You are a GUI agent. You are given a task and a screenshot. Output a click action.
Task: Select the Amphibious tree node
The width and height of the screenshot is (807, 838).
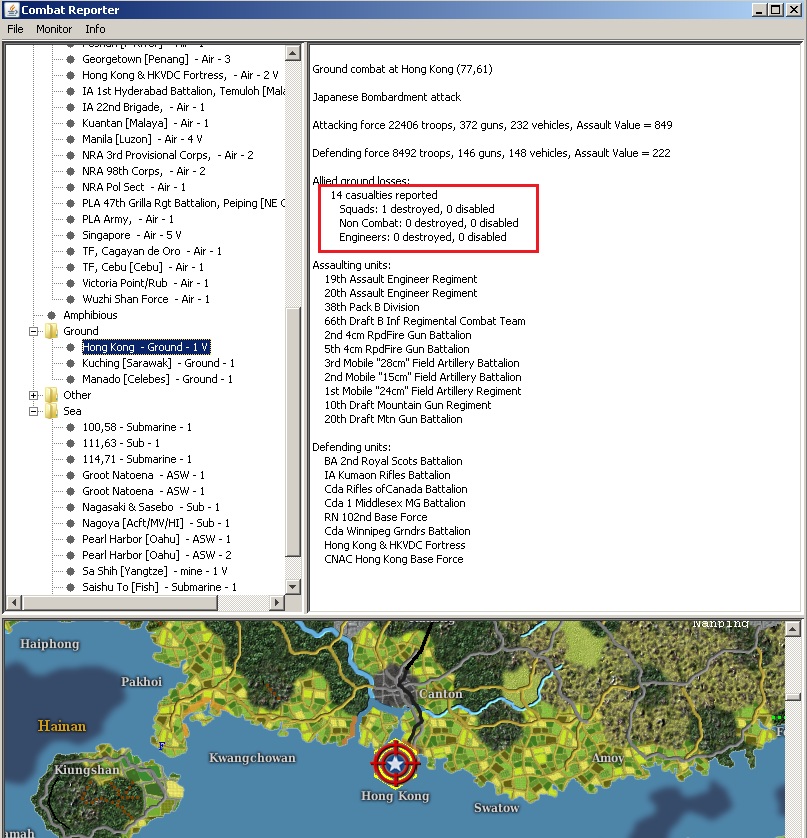pos(90,315)
